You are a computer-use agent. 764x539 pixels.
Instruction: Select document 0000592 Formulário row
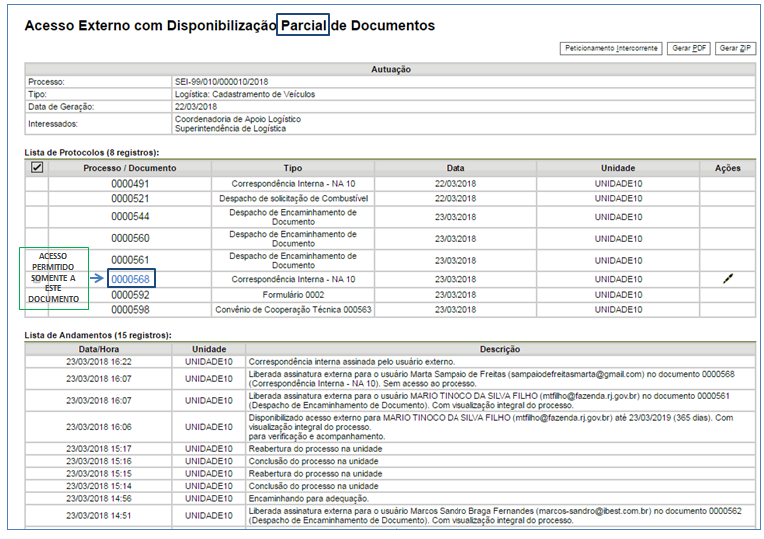tap(130, 295)
